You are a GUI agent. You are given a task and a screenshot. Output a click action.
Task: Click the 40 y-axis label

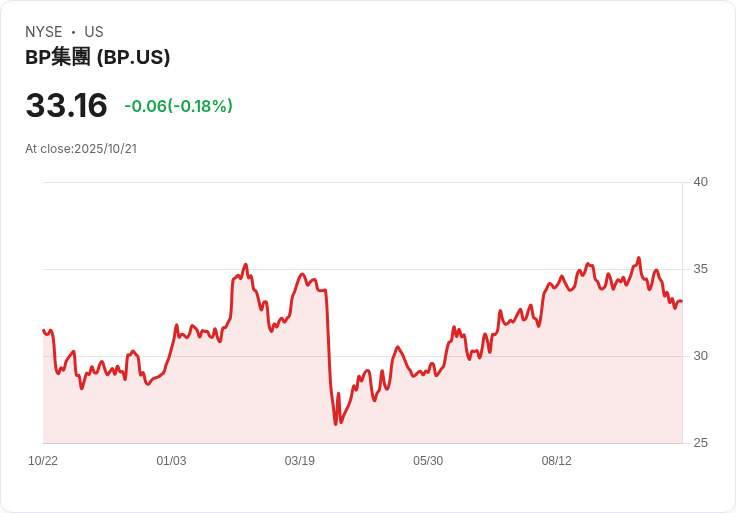(x=700, y=182)
